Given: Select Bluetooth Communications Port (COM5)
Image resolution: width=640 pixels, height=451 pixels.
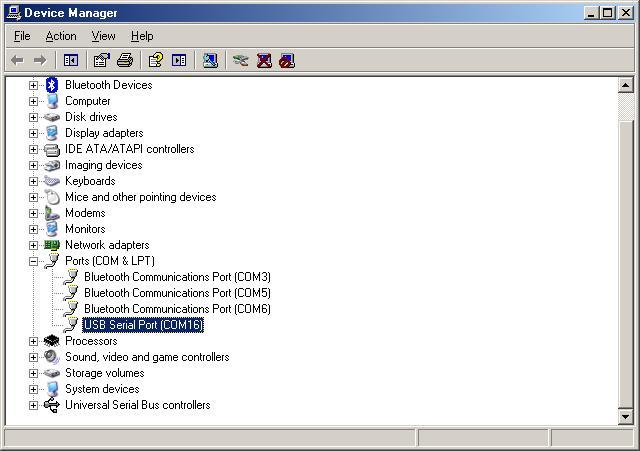Looking at the screenshot, I should (177, 293).
